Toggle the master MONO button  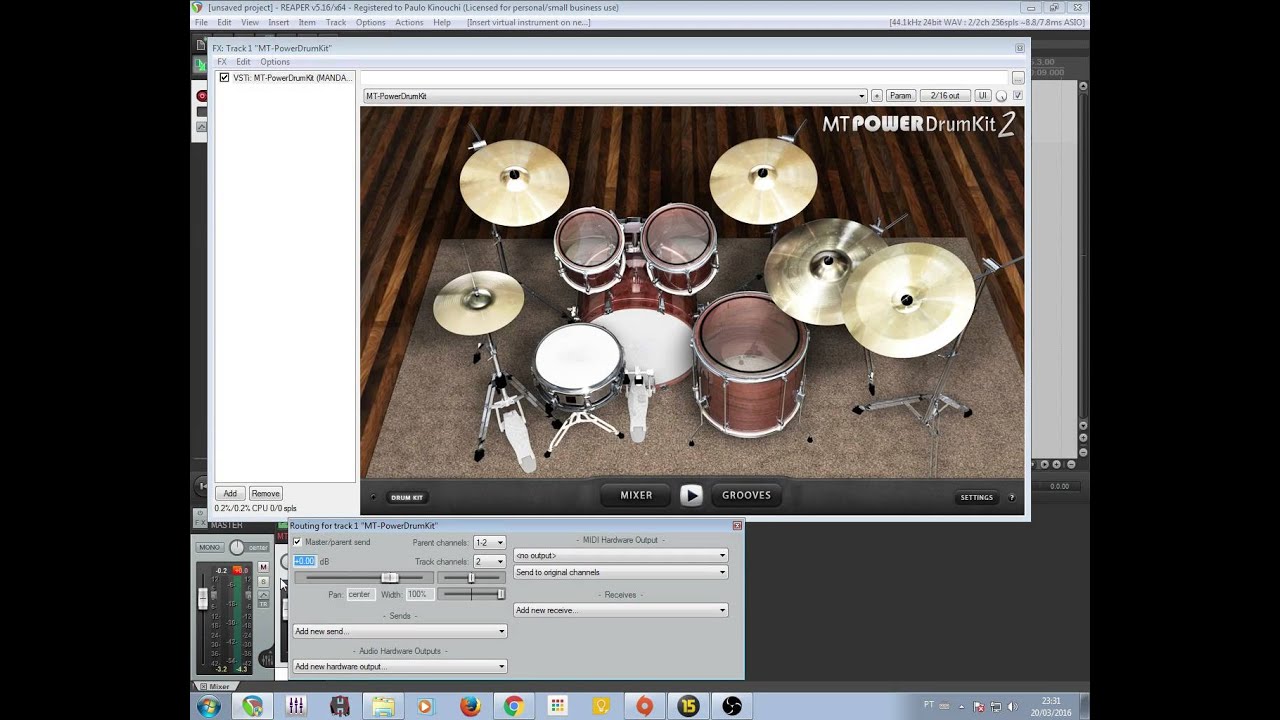point(209,547)
